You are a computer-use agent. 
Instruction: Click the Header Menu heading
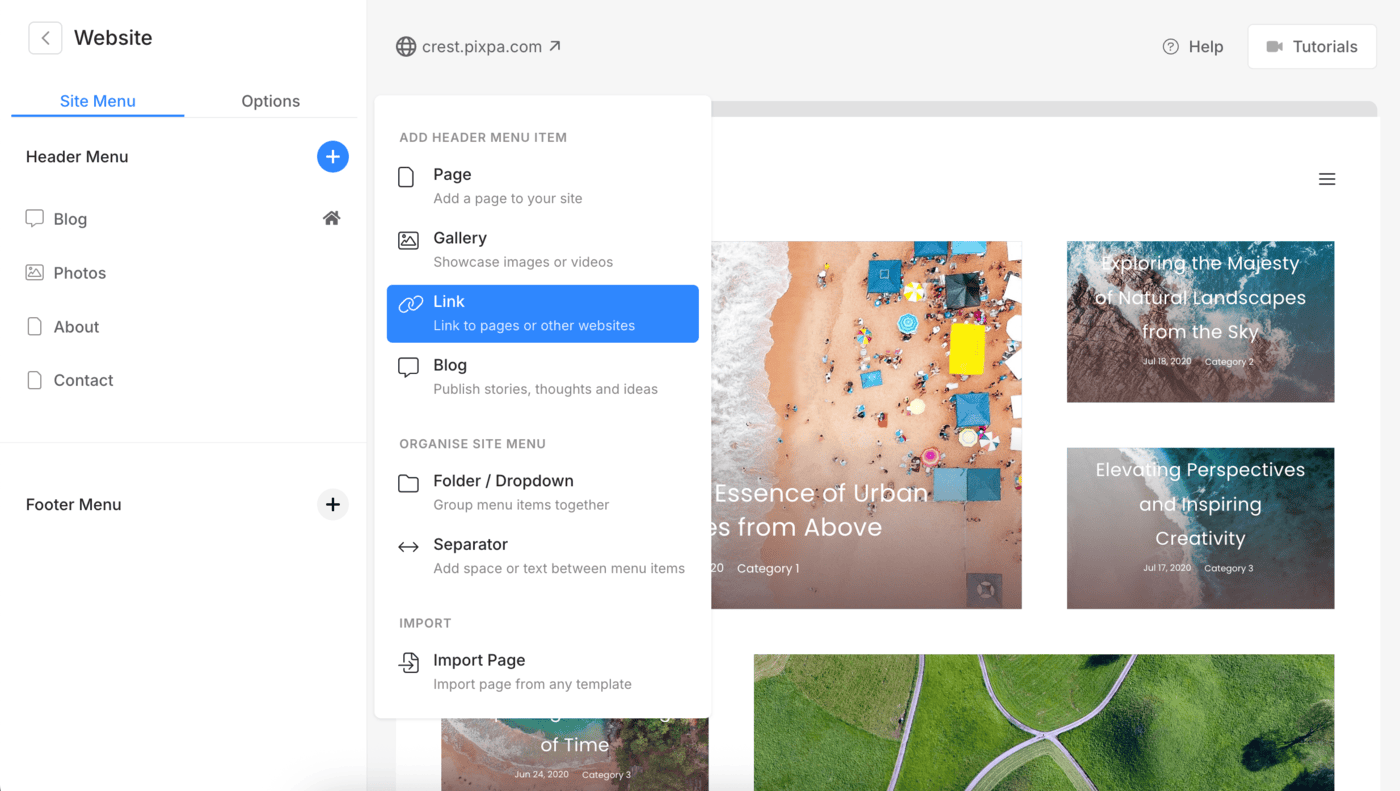pos(77,157)
